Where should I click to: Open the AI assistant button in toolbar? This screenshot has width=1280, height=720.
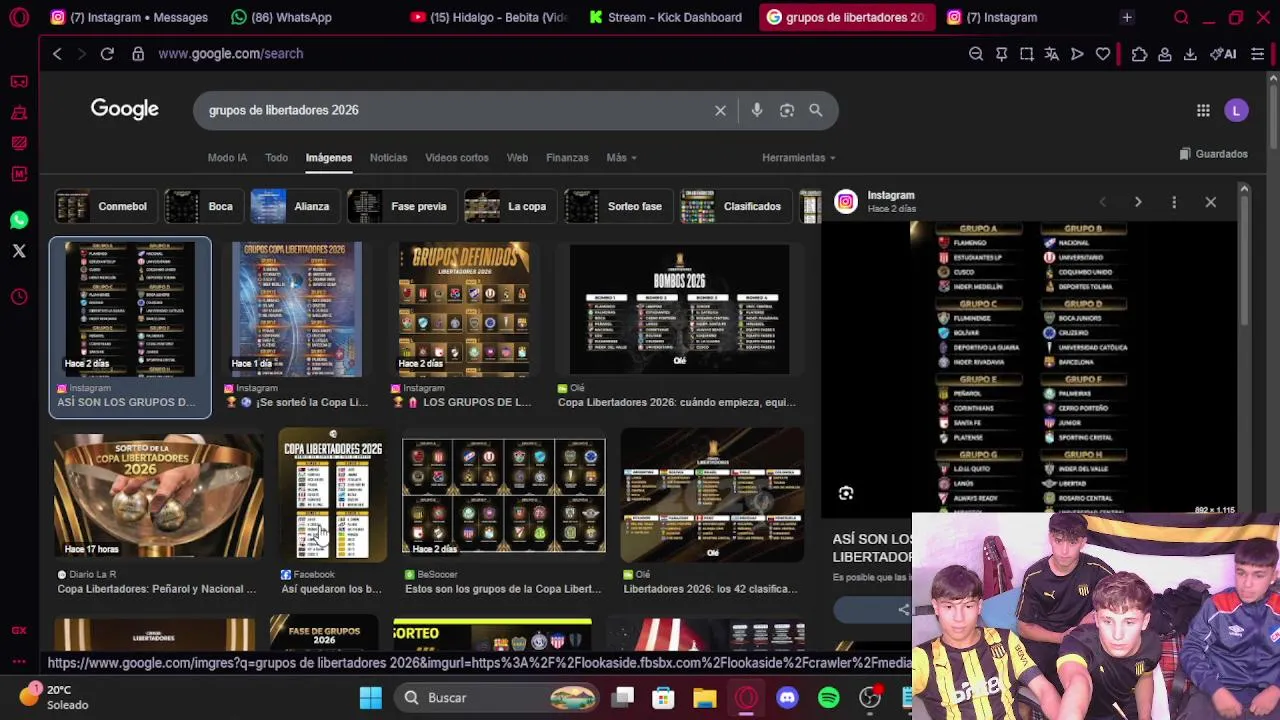[x=1223, y=54]
